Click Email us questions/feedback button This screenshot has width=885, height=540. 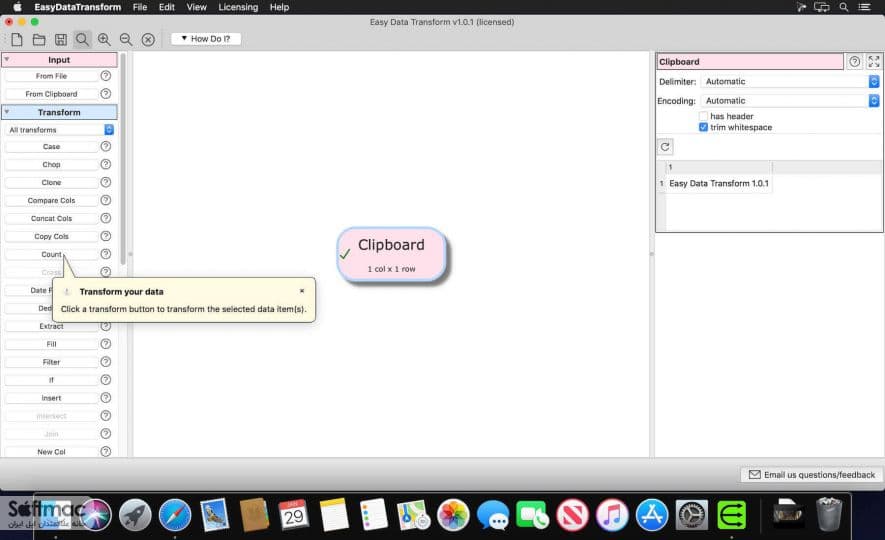pyautogui.click(x=812, y=475)
